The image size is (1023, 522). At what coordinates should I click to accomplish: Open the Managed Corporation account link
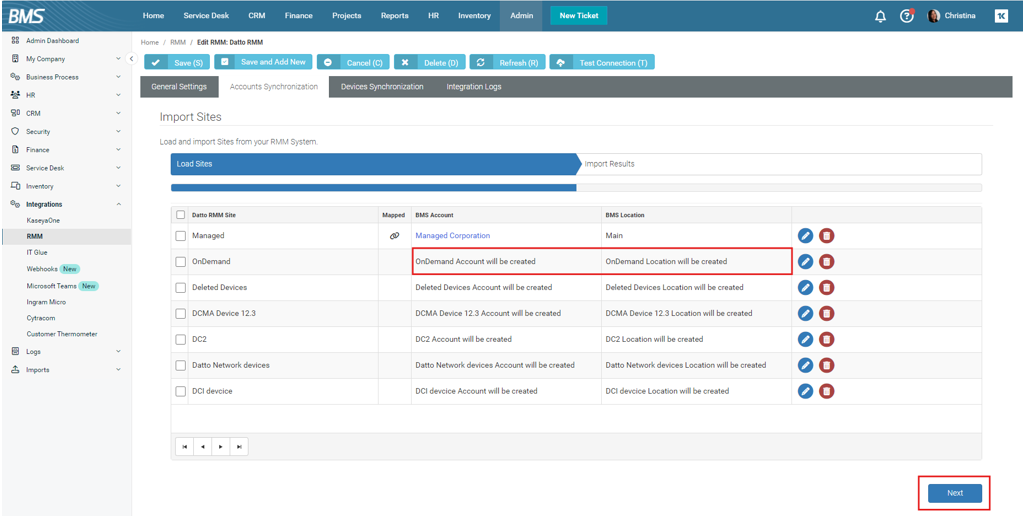pos(452,236)
